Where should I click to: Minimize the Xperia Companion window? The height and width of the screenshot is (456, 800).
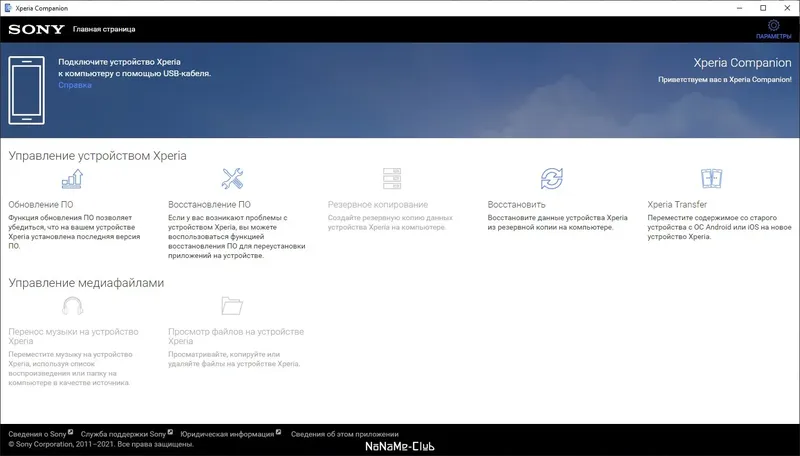click(x=739, y=8)
